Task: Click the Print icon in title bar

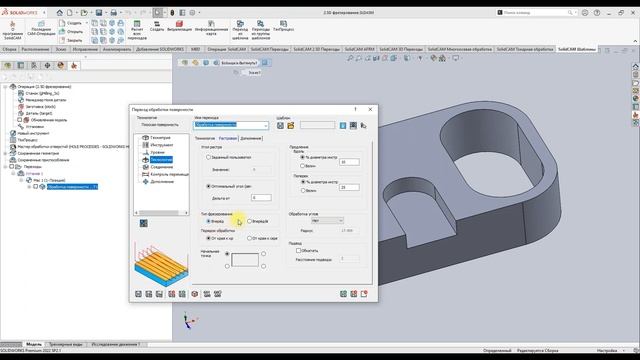Action: tap(114, 13)
